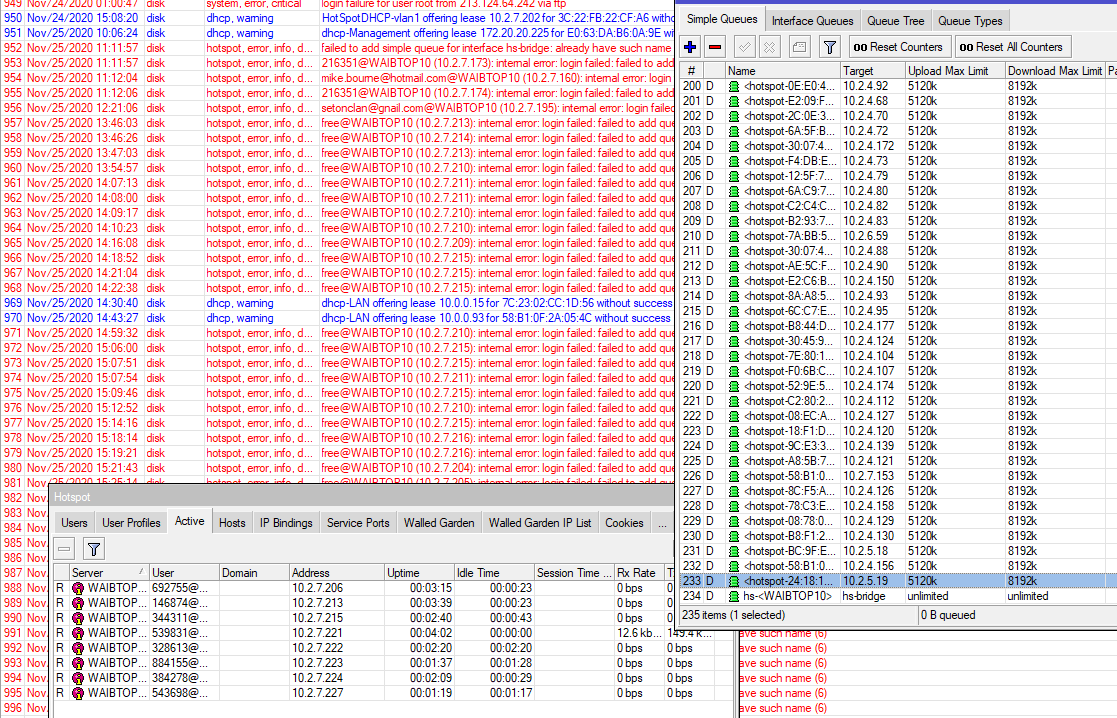Remove active hotspot user with minus icon
The image size is (1117, 718).
64,548
